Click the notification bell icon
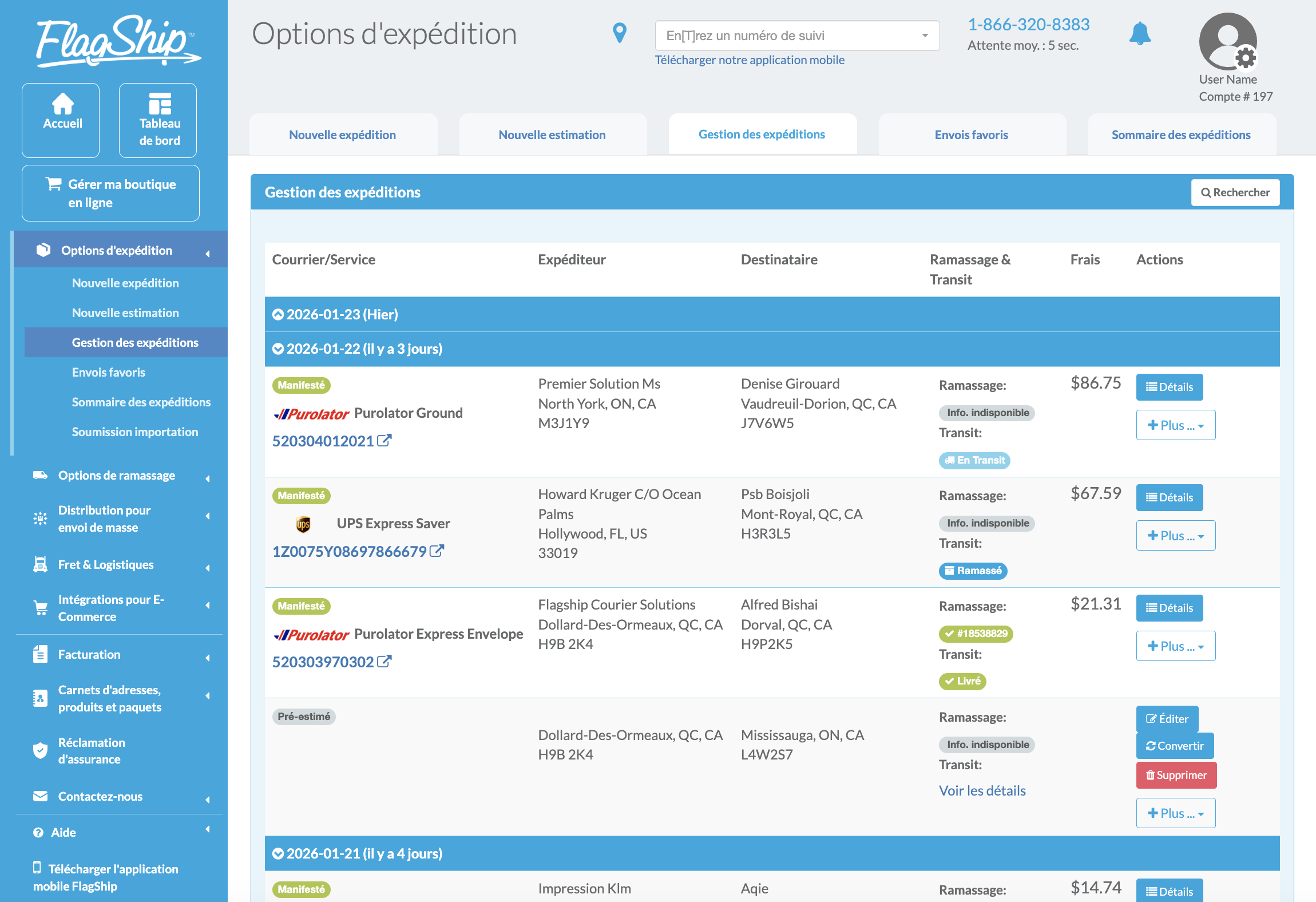1316x902 pixels. pos(1139,34)
